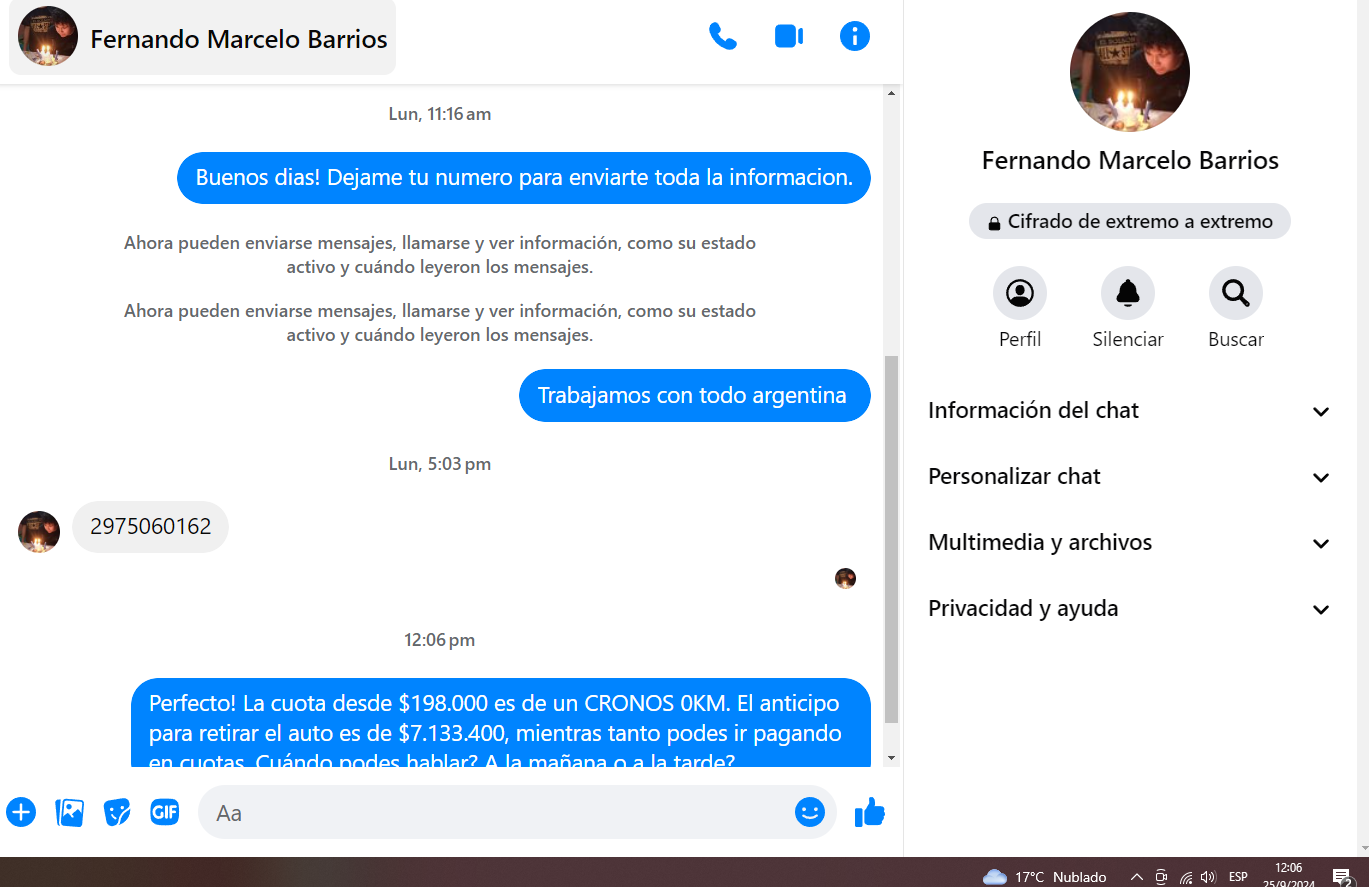The height and width of the screenshot is (887, 1369).
Task: Open the emoji picker in message box
Action: (x=809, y=812)
